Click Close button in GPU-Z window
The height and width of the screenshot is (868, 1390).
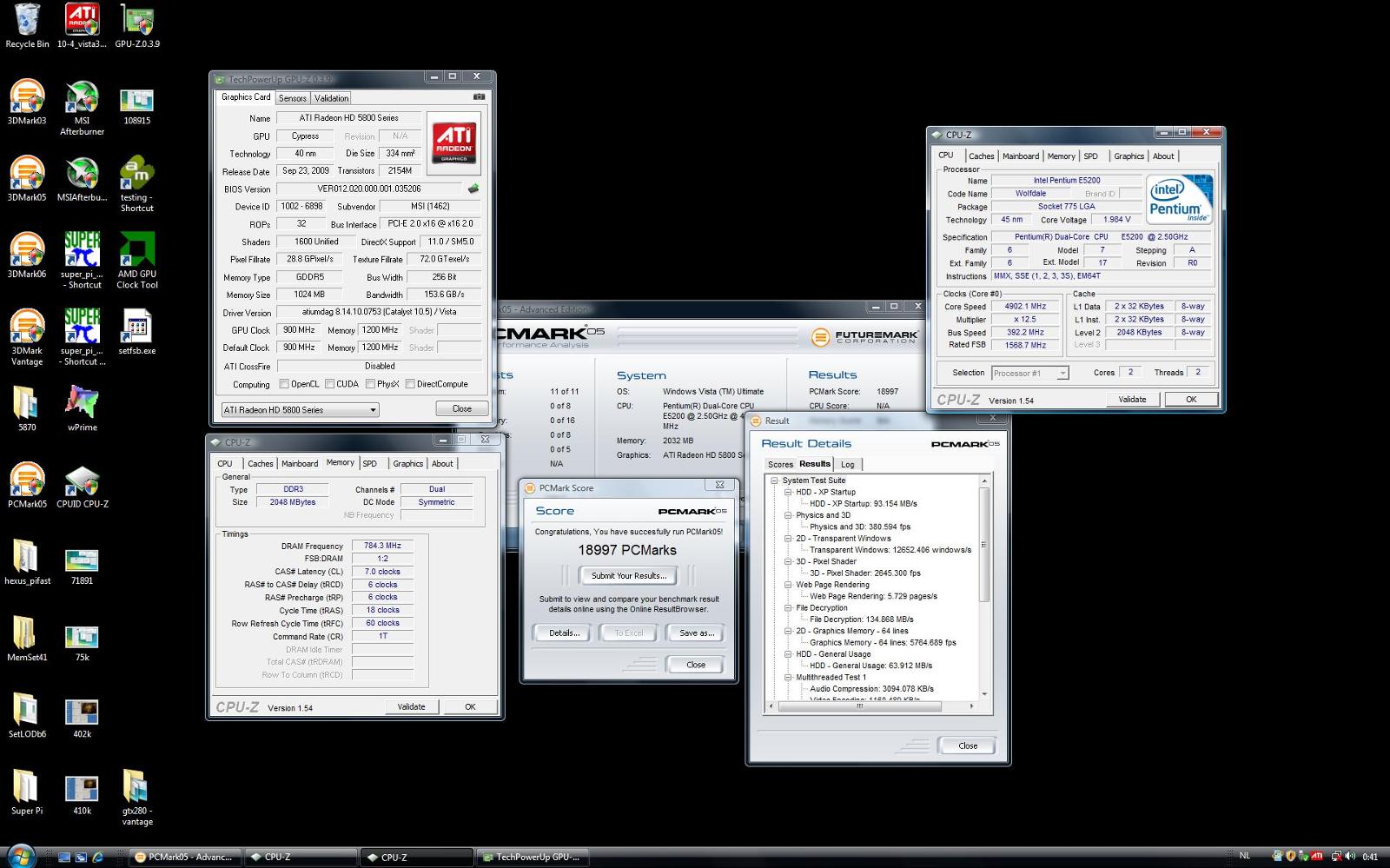[x=462, y=409]
